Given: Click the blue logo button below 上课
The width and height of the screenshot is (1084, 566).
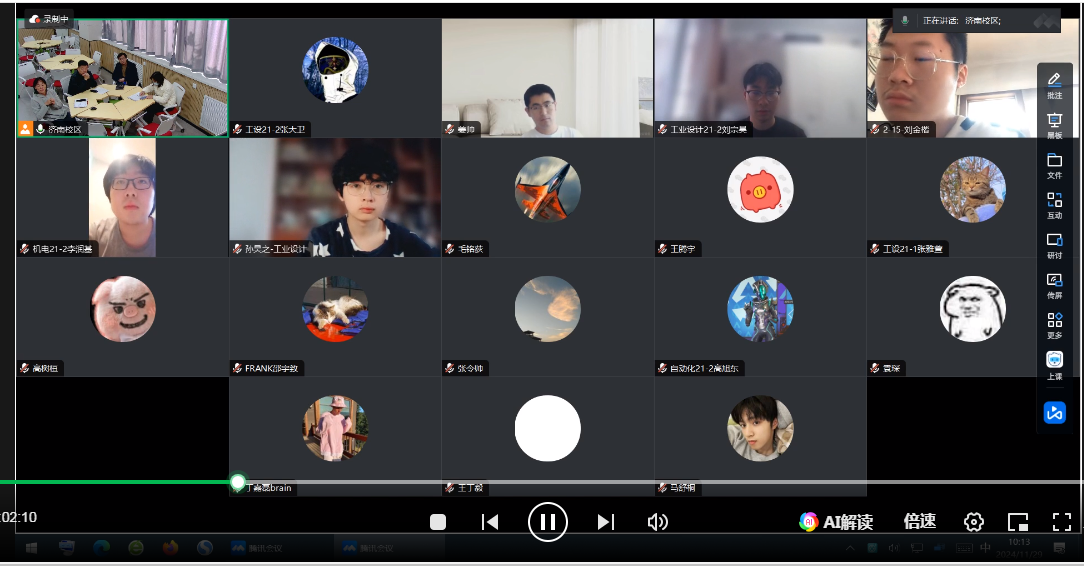Looking at the screenshot, I should [1054, 412].
